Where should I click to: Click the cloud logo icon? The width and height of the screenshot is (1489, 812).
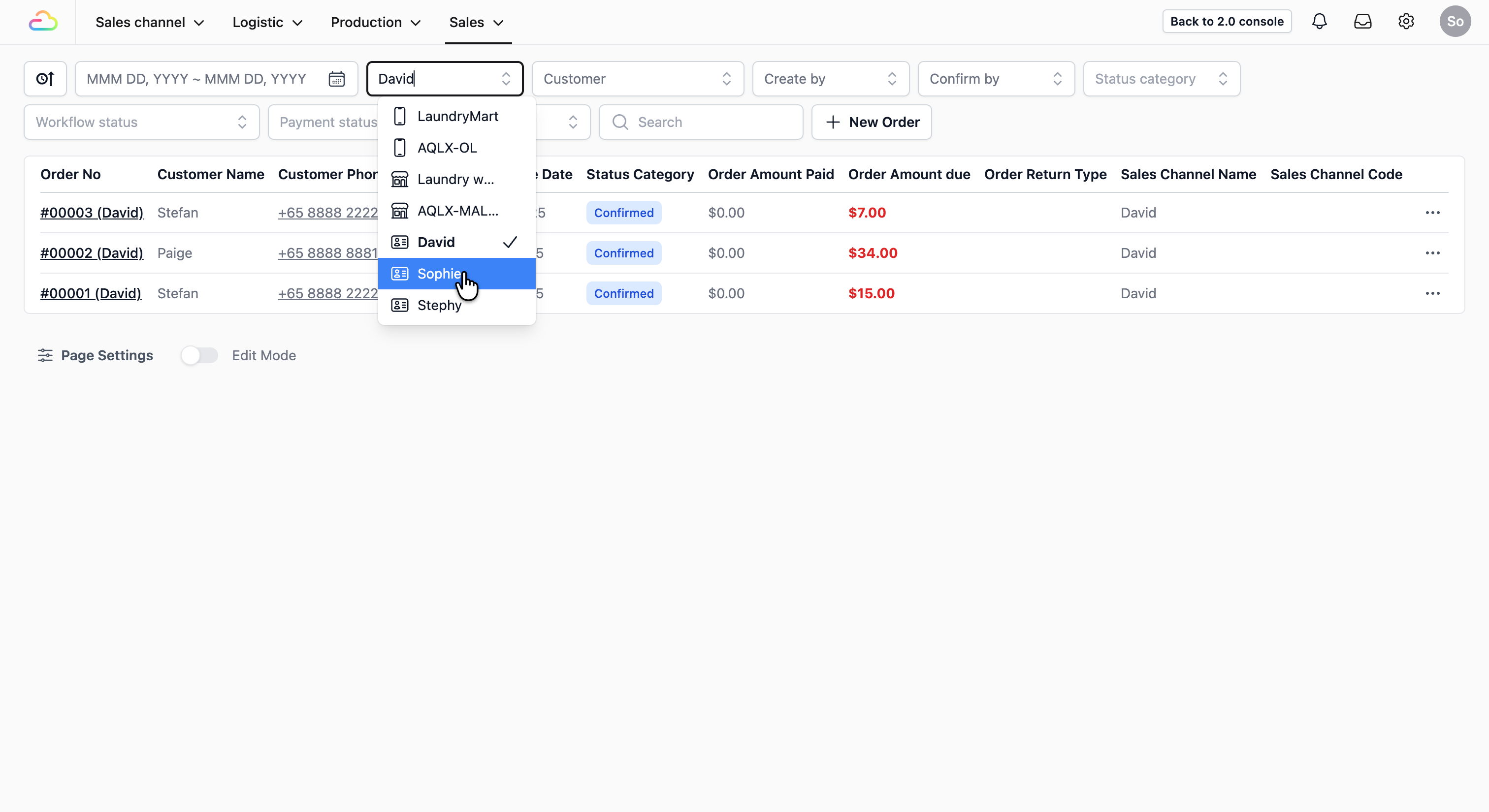tap(43, 22)
